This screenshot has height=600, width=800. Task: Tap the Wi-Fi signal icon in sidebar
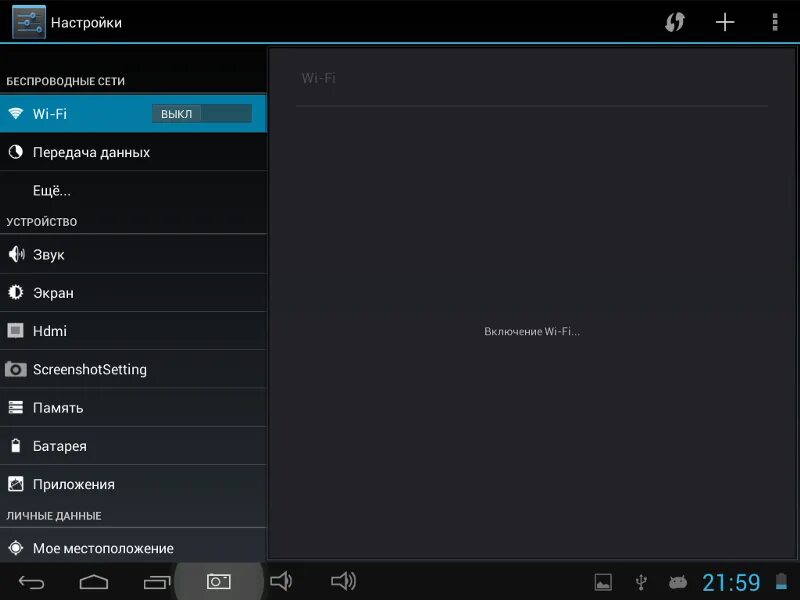[16, 113]
